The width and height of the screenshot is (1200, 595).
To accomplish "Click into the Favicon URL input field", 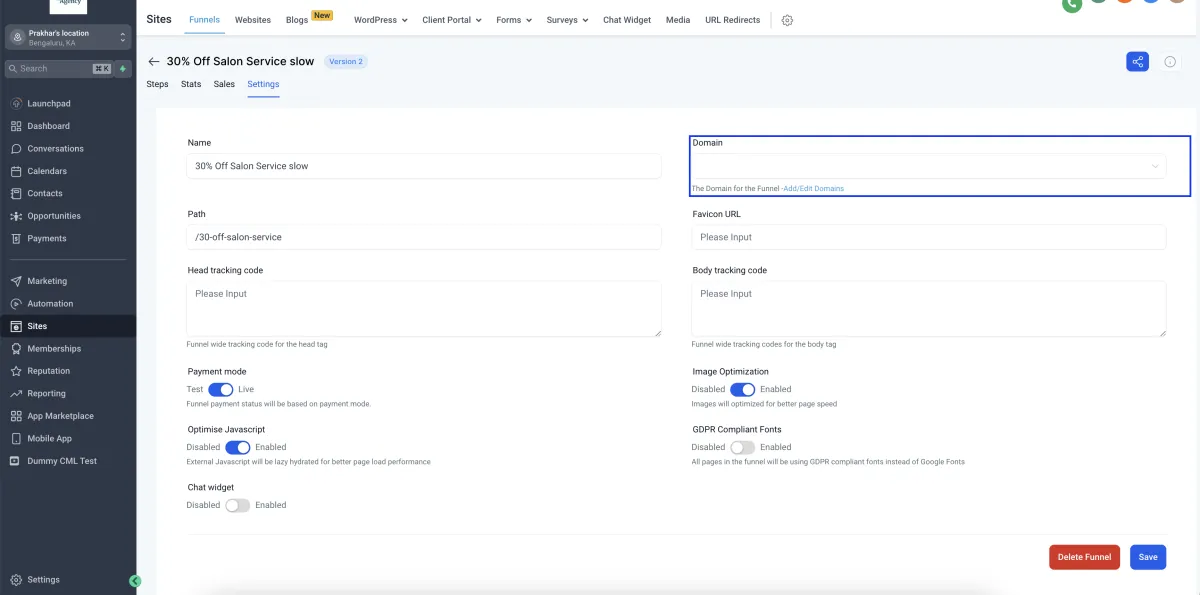I will (928, 237).
